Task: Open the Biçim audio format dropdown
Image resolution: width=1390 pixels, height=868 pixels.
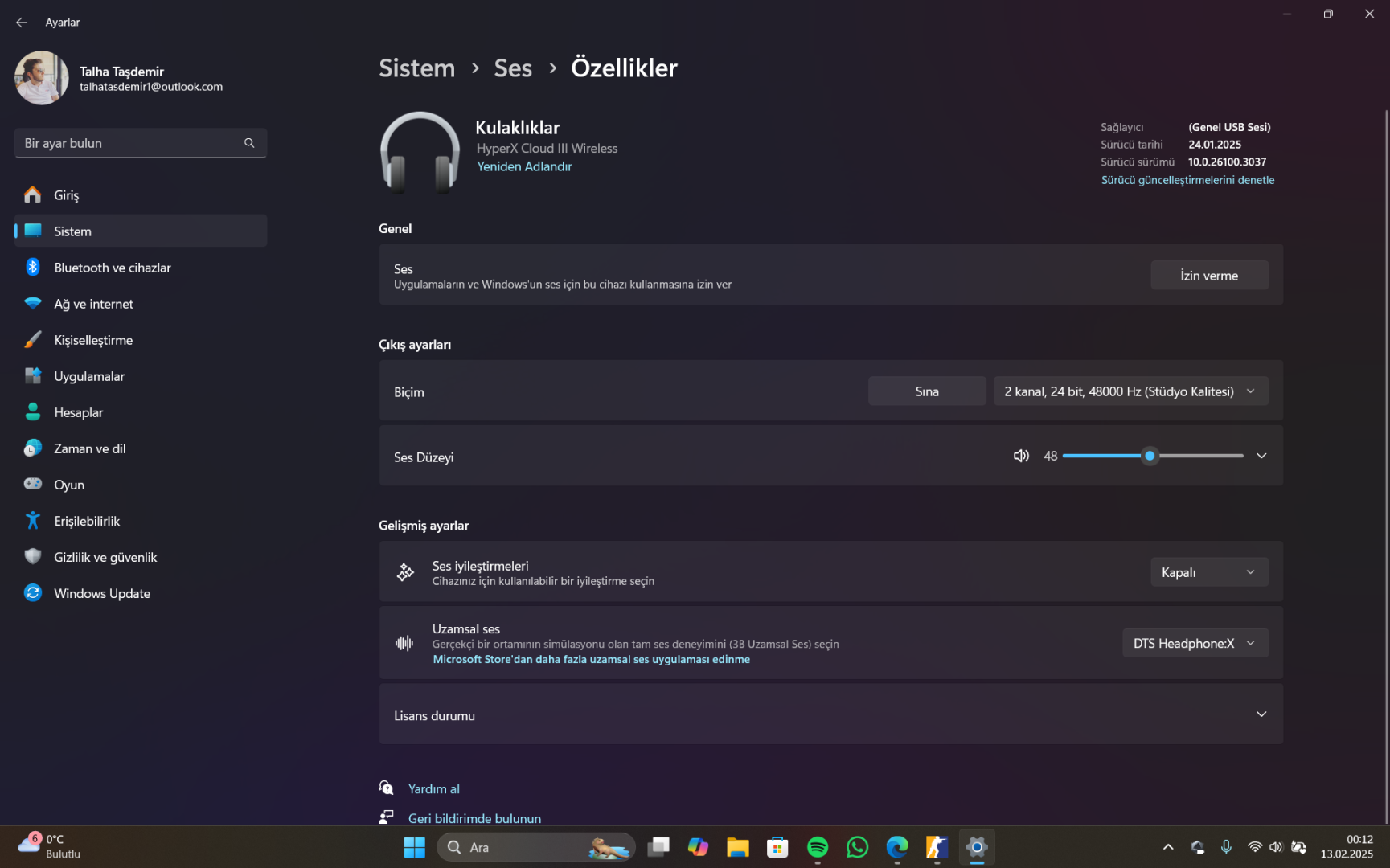Action: point(1130,391)
